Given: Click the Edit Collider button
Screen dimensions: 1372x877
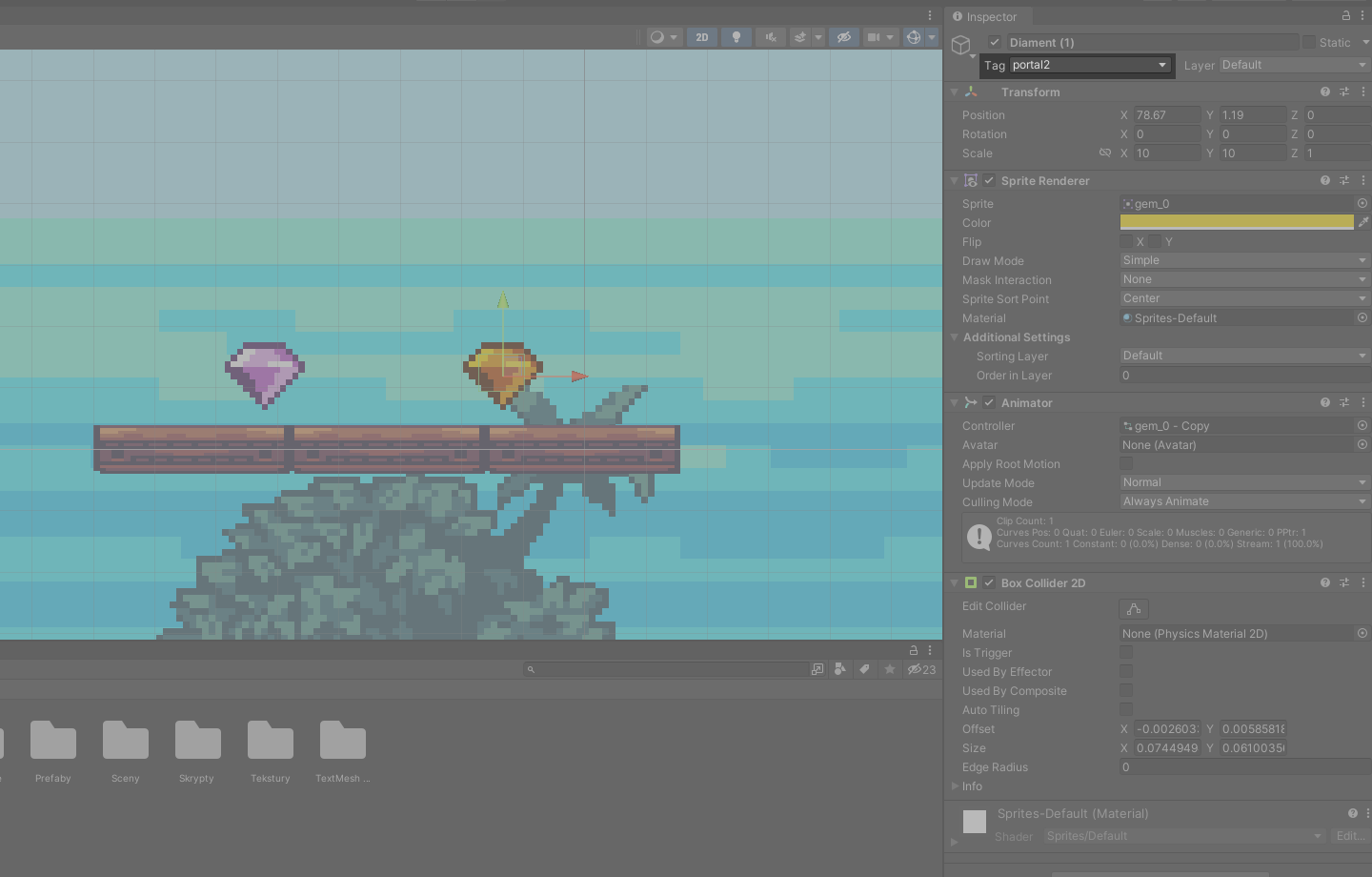Looking at the screenshot, I should [1134, 608].
